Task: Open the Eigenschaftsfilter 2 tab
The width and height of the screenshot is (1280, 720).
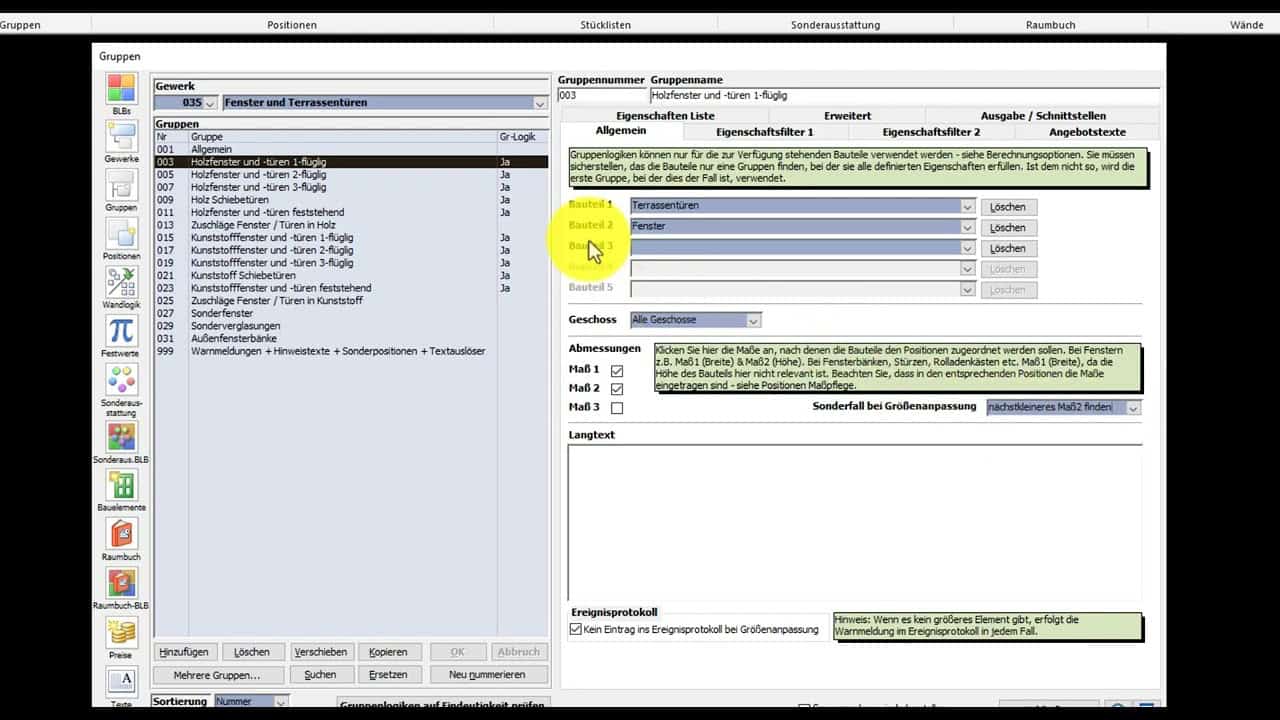Action: point(932,132)
